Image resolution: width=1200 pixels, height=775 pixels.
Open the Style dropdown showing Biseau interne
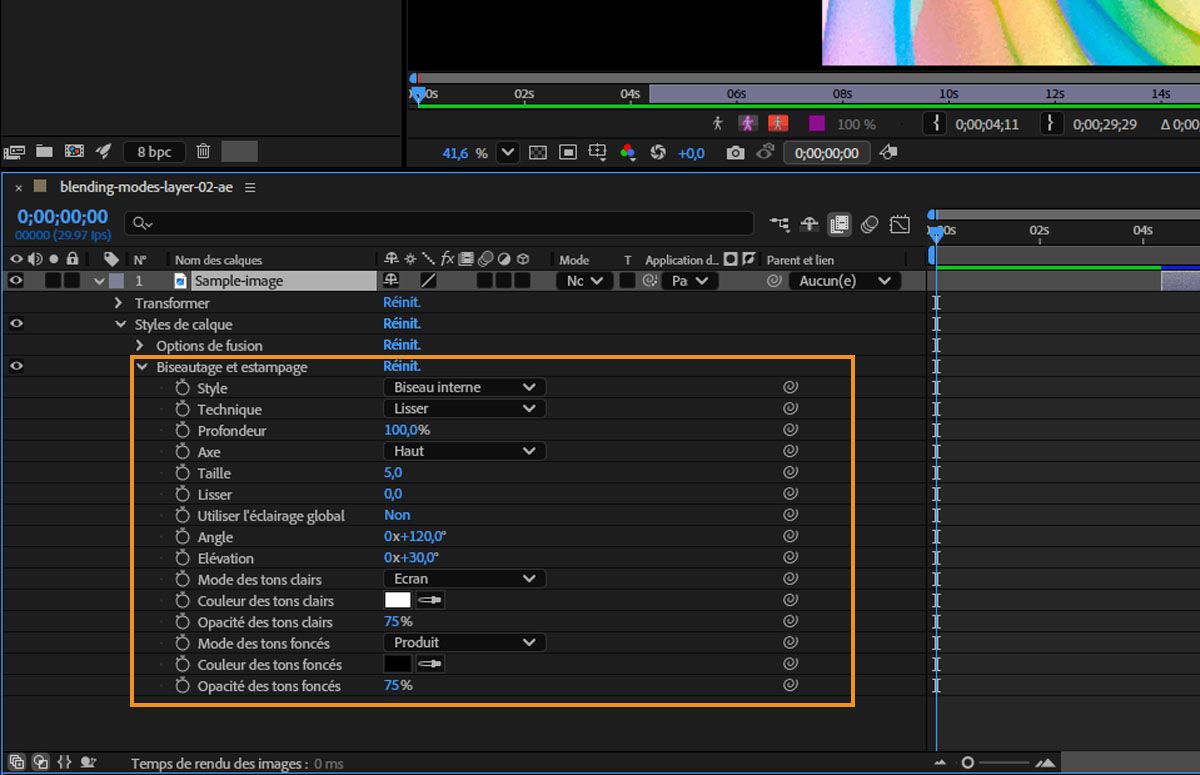tap(464, 387)
